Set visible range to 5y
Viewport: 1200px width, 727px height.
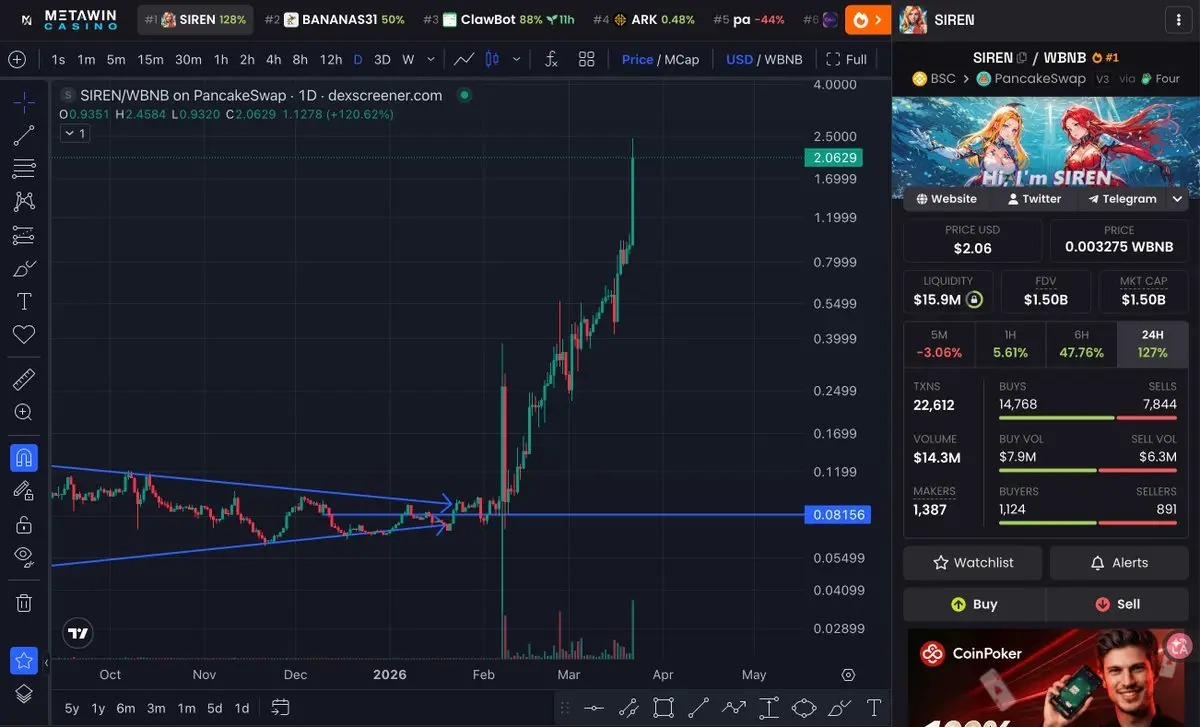[72, 708]
